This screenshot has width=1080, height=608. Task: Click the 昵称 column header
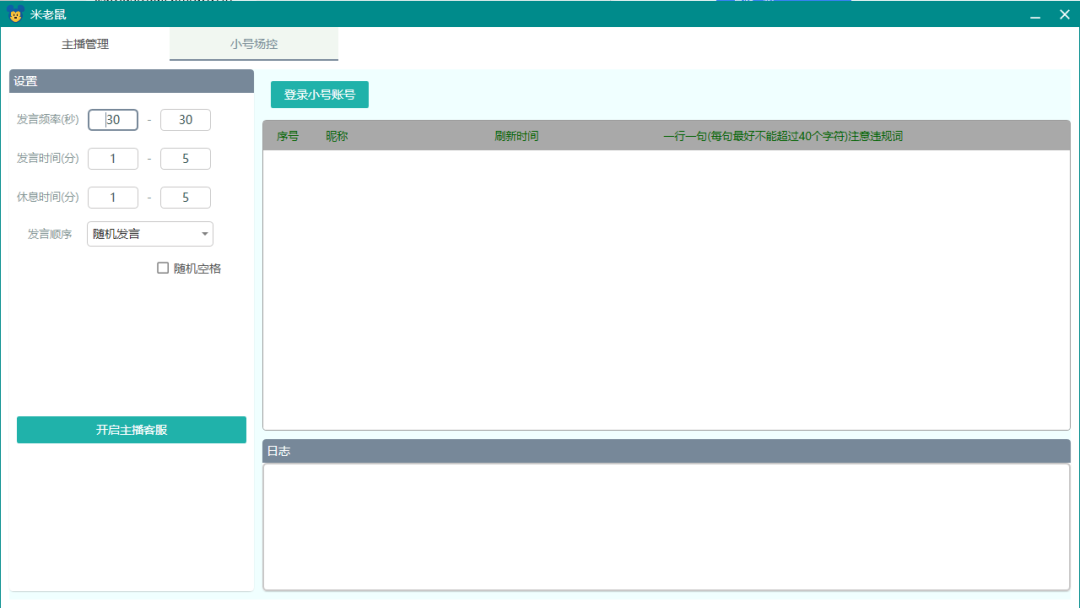pos(337,136)
